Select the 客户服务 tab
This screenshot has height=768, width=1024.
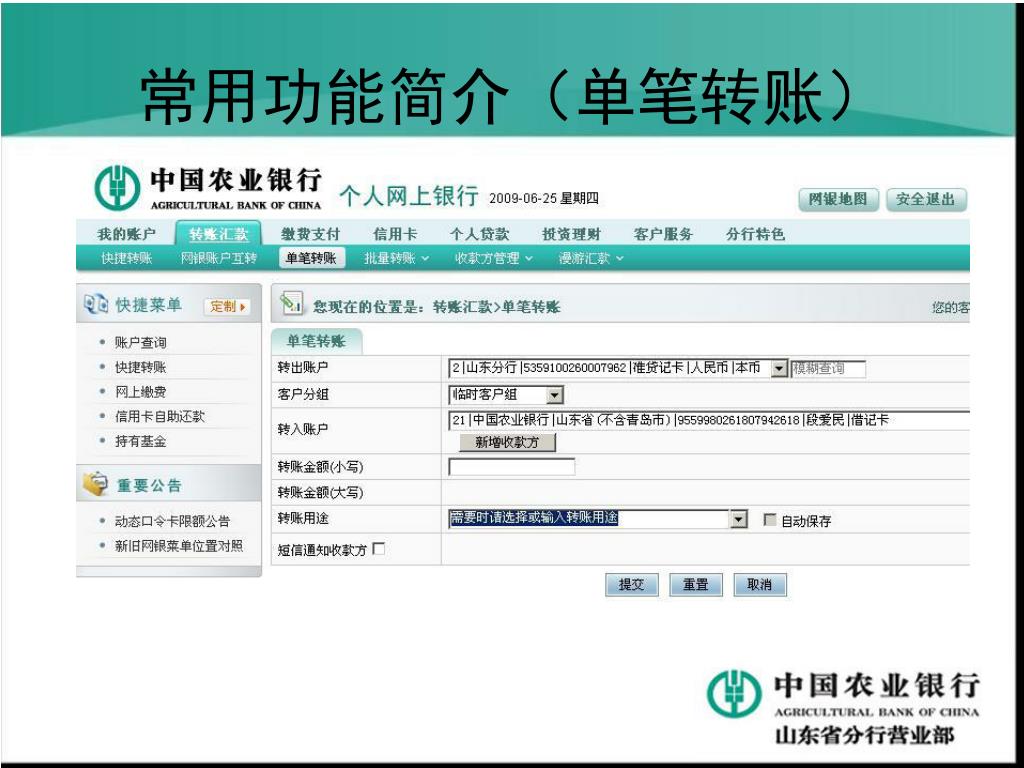point(663,234)
